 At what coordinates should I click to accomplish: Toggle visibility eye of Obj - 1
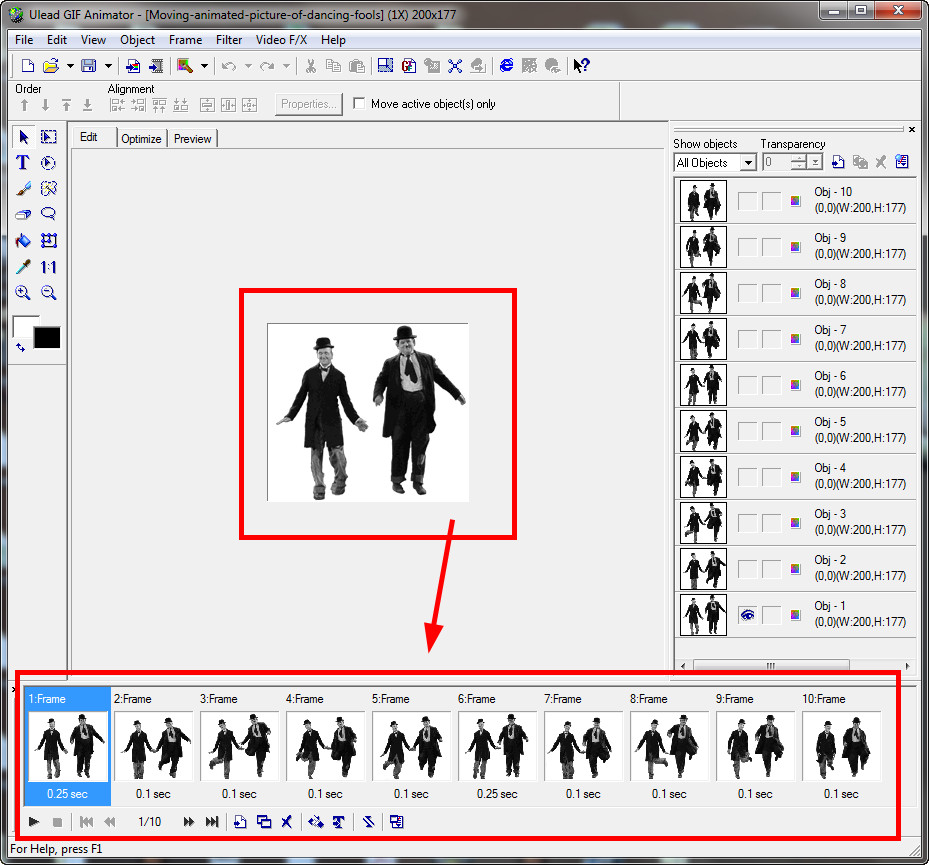[x=748, y=615]
